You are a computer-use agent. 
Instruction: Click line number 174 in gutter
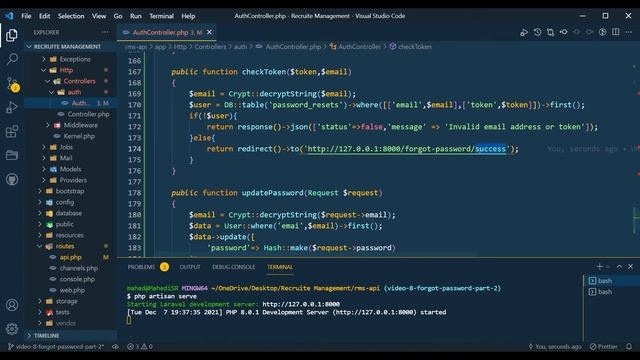point(134,149)
